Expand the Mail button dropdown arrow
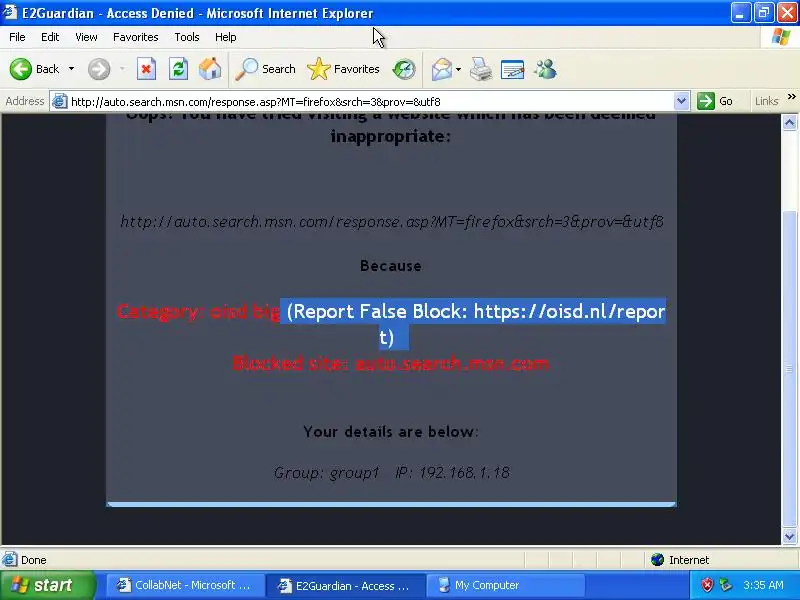Viewport: 800px width, 600px height. click(458, 69)
